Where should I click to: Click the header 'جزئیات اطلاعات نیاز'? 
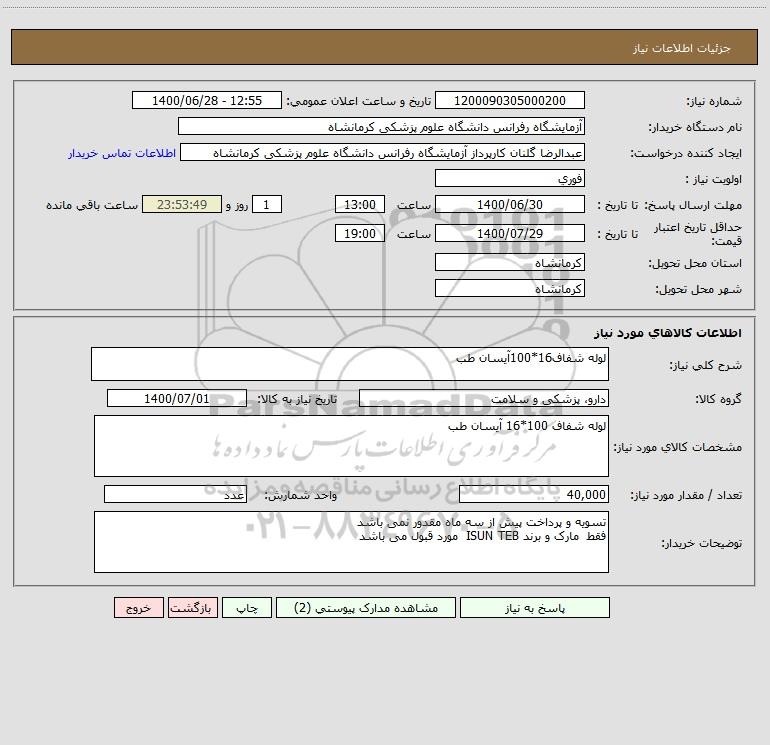pyautogui.click(x=682, y=48)
